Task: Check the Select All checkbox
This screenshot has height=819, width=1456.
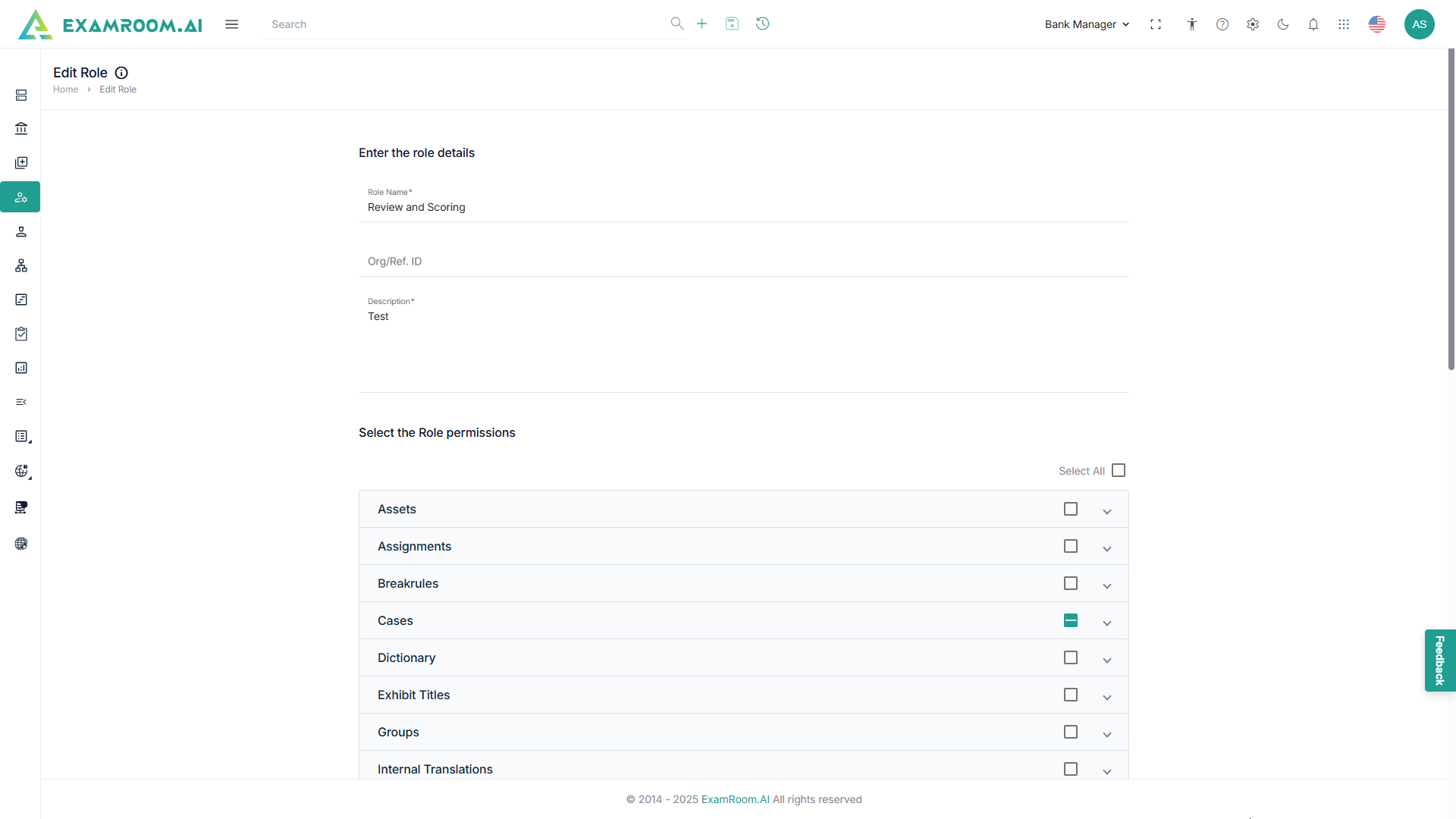Action: pos(1119,470)
